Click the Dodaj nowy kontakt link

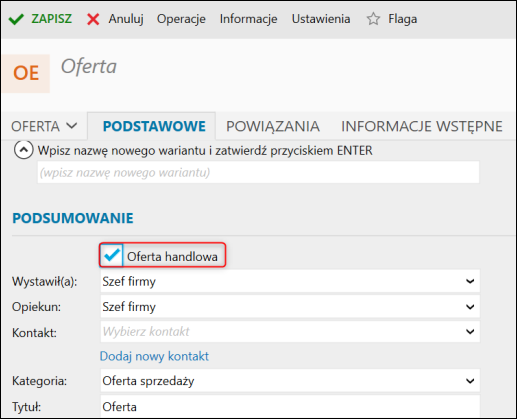[154, 356]
